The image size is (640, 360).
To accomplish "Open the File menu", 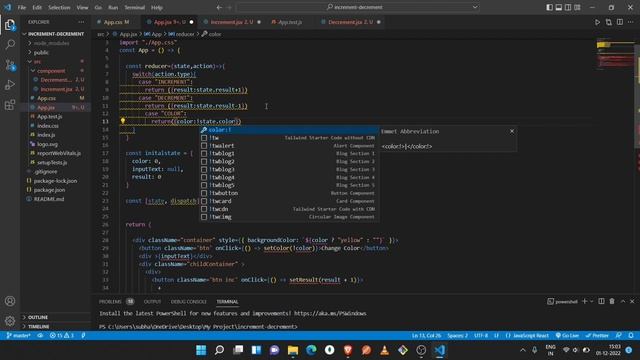I will point(22,7).
